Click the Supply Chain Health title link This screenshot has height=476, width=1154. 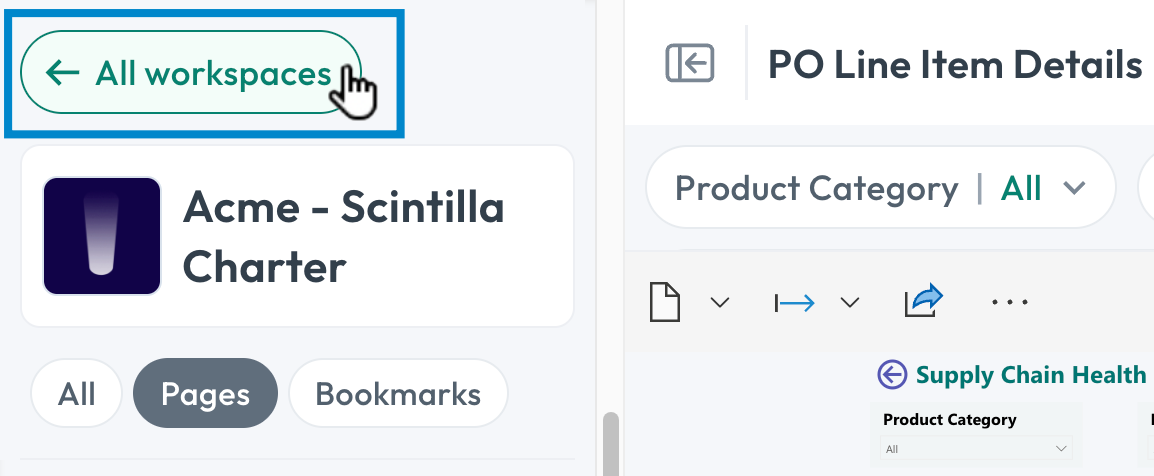tap(1030, 374)
